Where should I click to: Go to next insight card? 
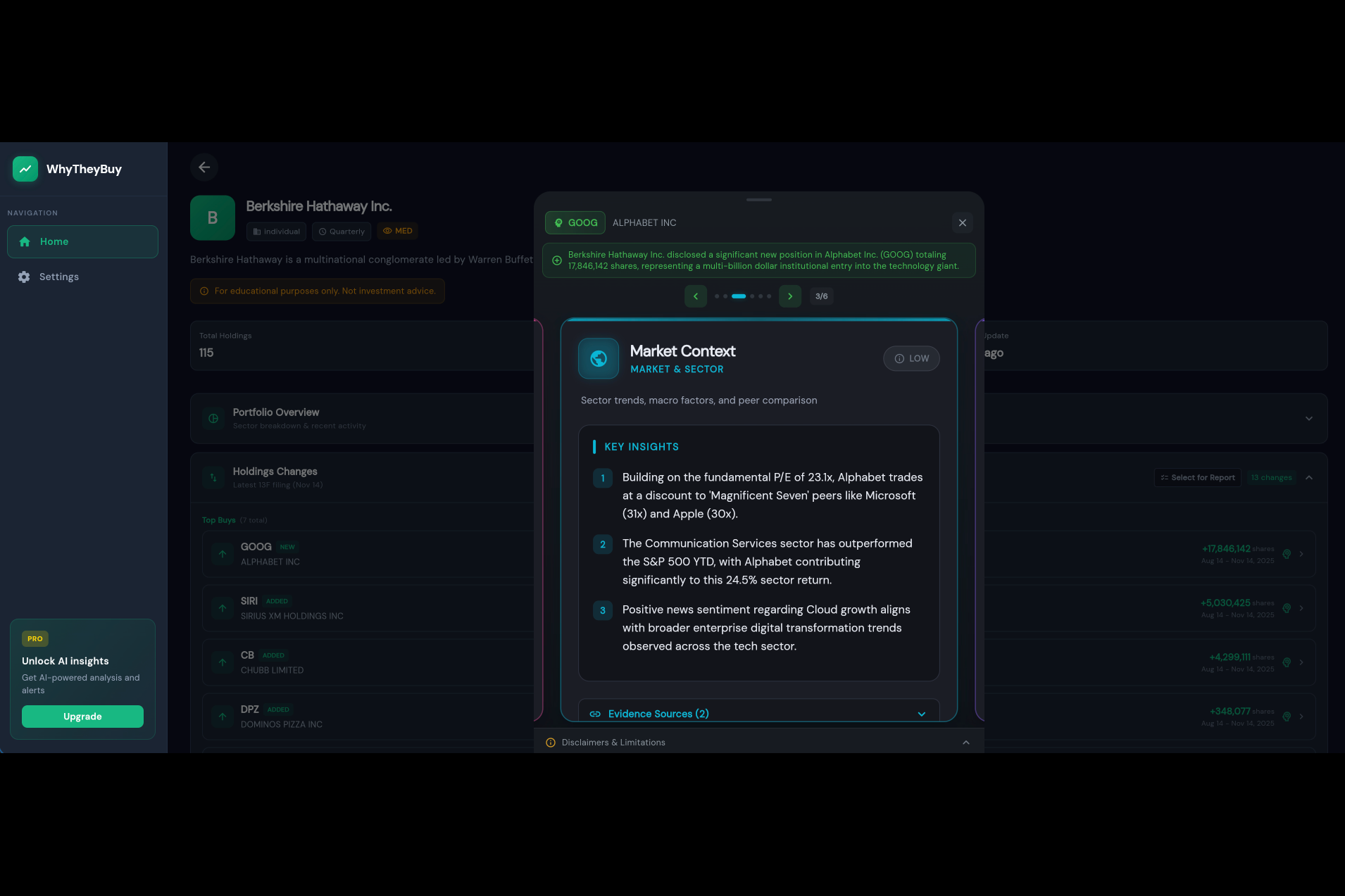pos(790,296)
